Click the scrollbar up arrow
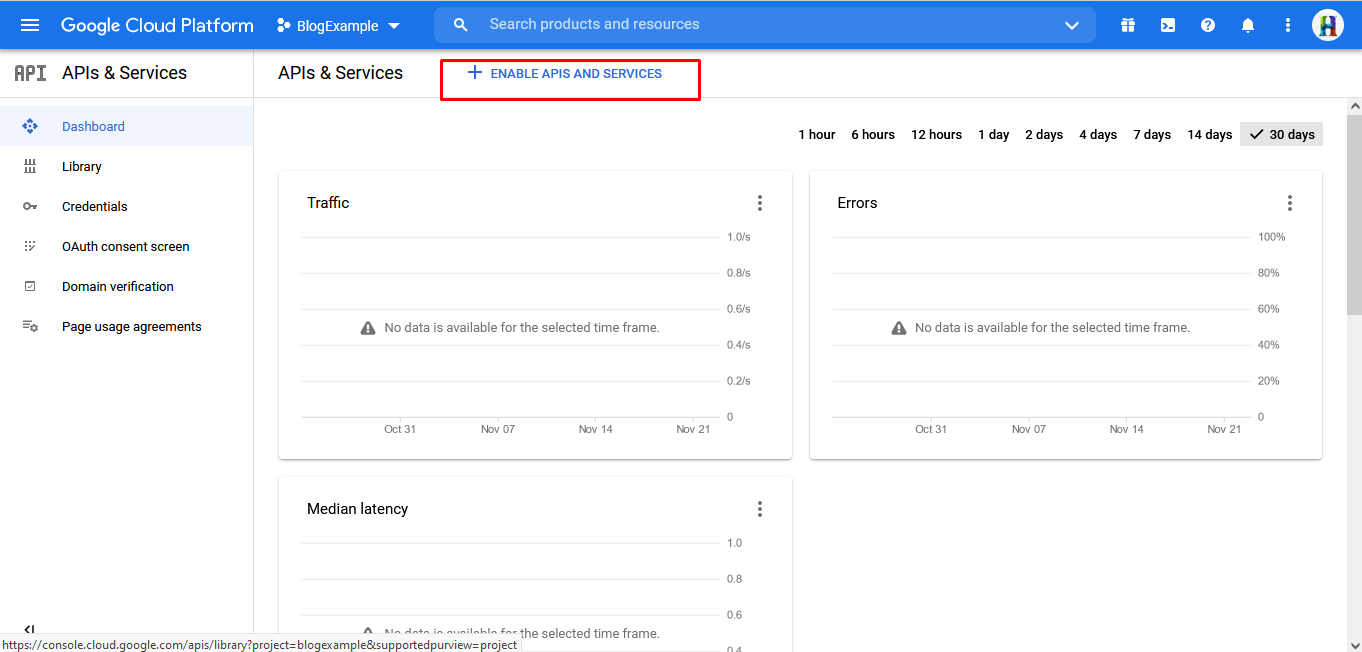Viewport: 1362px width, 652px height. coord(1354,106)
